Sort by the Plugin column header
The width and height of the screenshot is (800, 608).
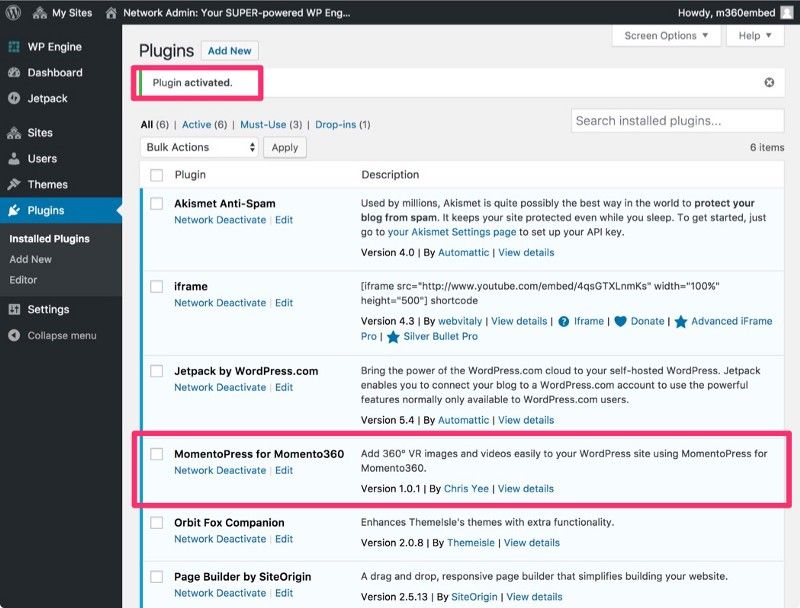coord(190,175)
